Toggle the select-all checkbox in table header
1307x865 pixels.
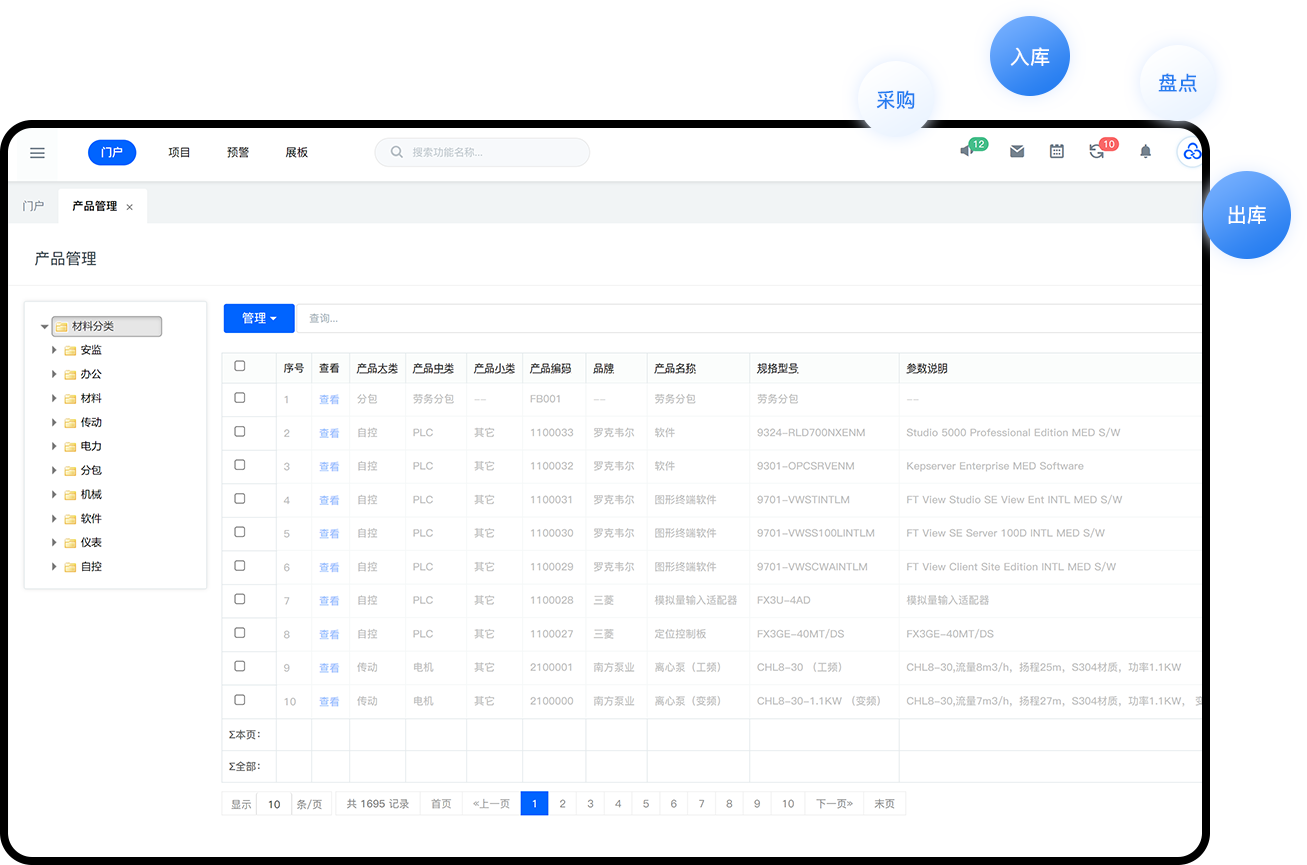pyautogui.click(x=240, y=366)
